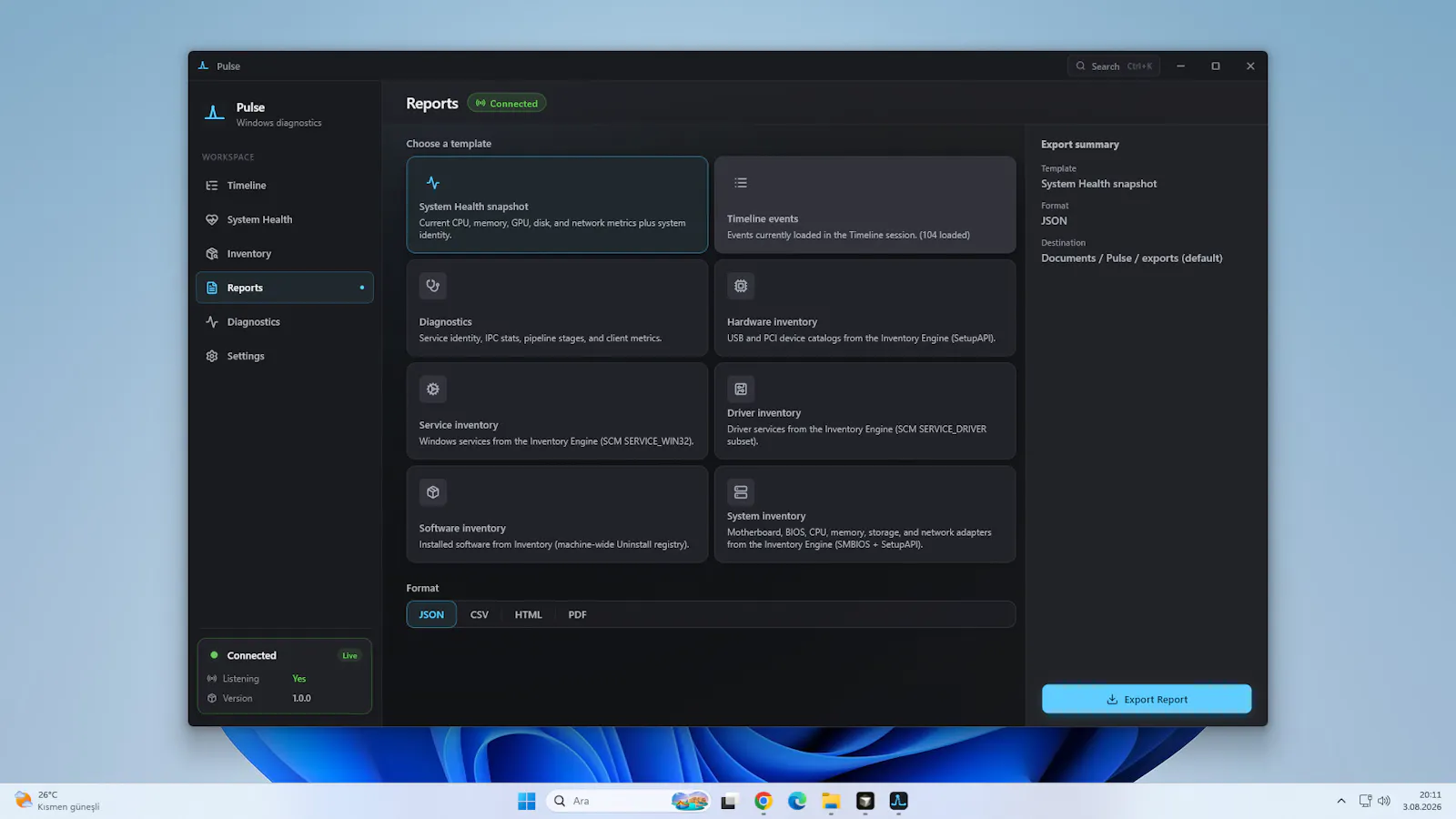Screen dimensions: 1456x819
Task: Open Settings from sidebar menu
Action: click(x=285, y=356)
